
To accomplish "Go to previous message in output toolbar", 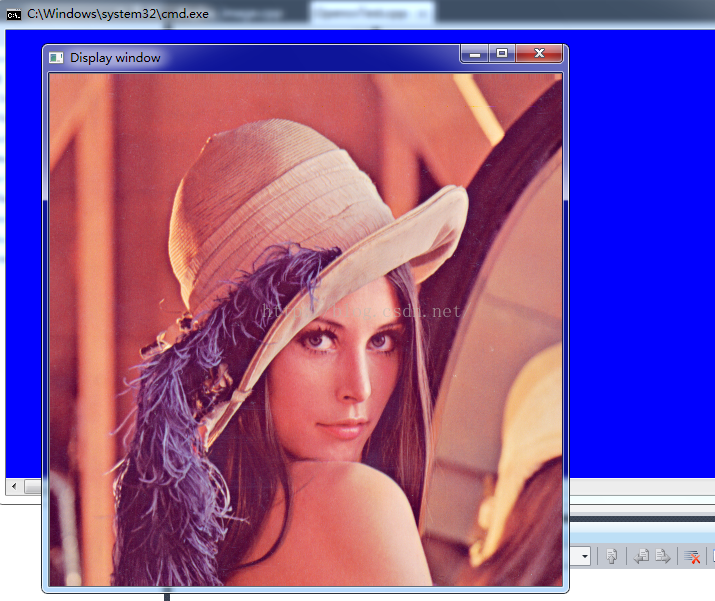I will tap(642, 556).
